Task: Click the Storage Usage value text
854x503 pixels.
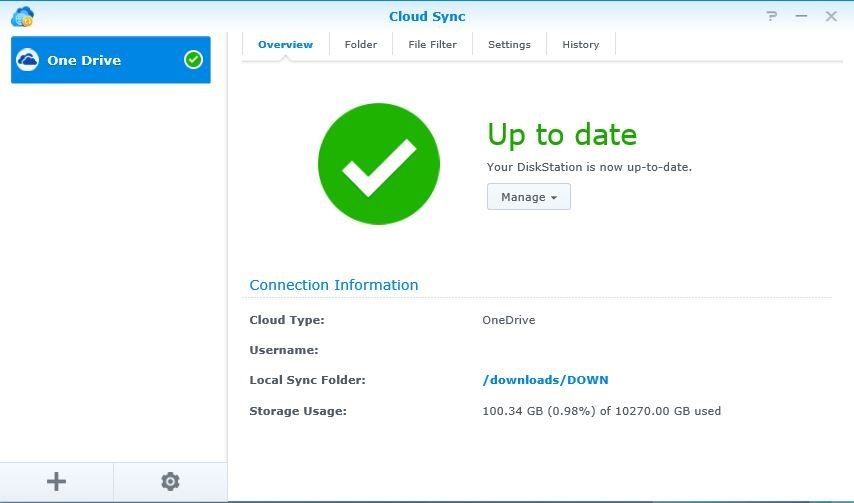Action: point(601,411)
